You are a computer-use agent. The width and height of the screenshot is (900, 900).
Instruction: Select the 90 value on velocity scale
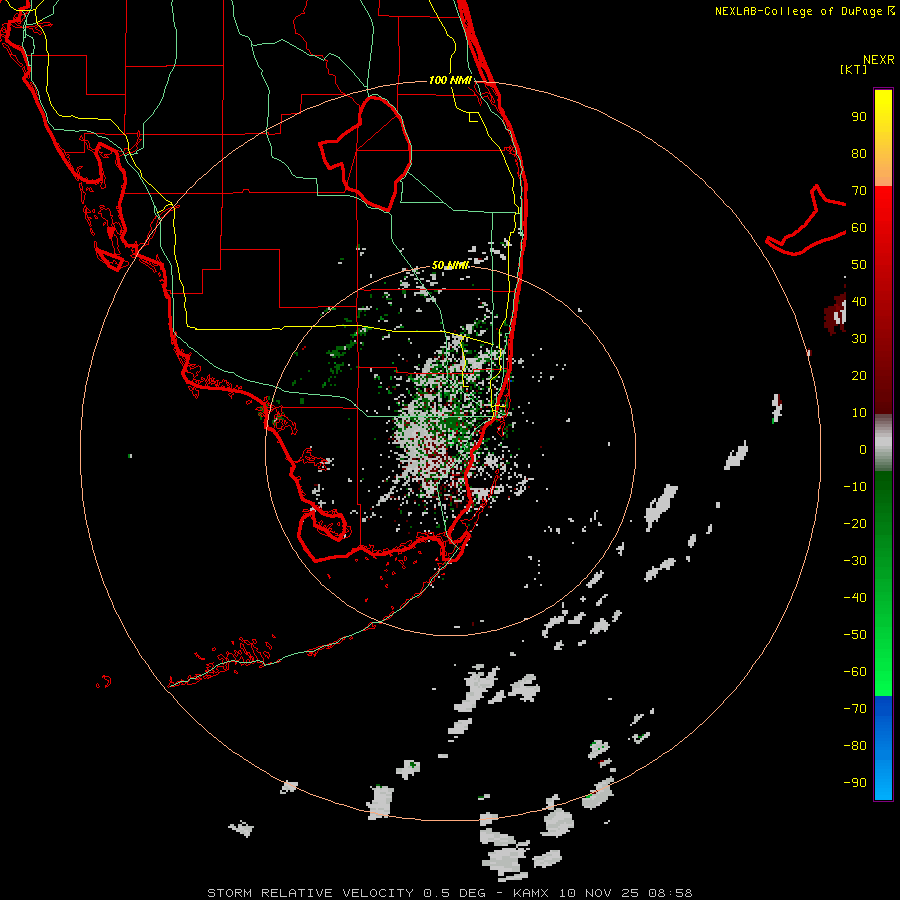tap(859, 117)
